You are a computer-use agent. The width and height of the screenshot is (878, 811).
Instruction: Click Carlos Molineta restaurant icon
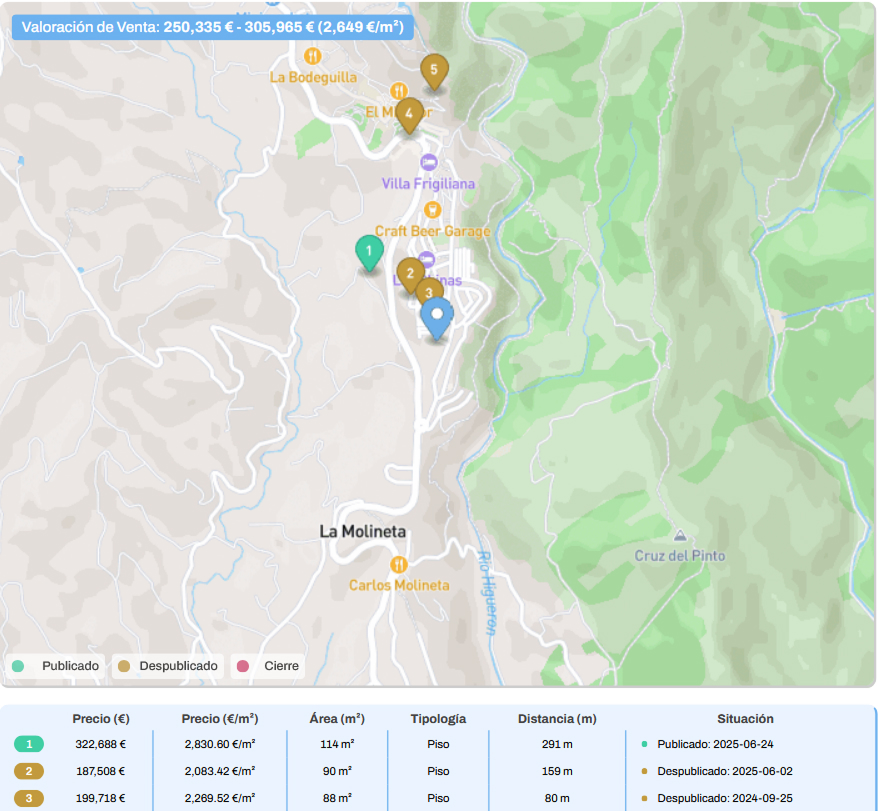point(399,564)
